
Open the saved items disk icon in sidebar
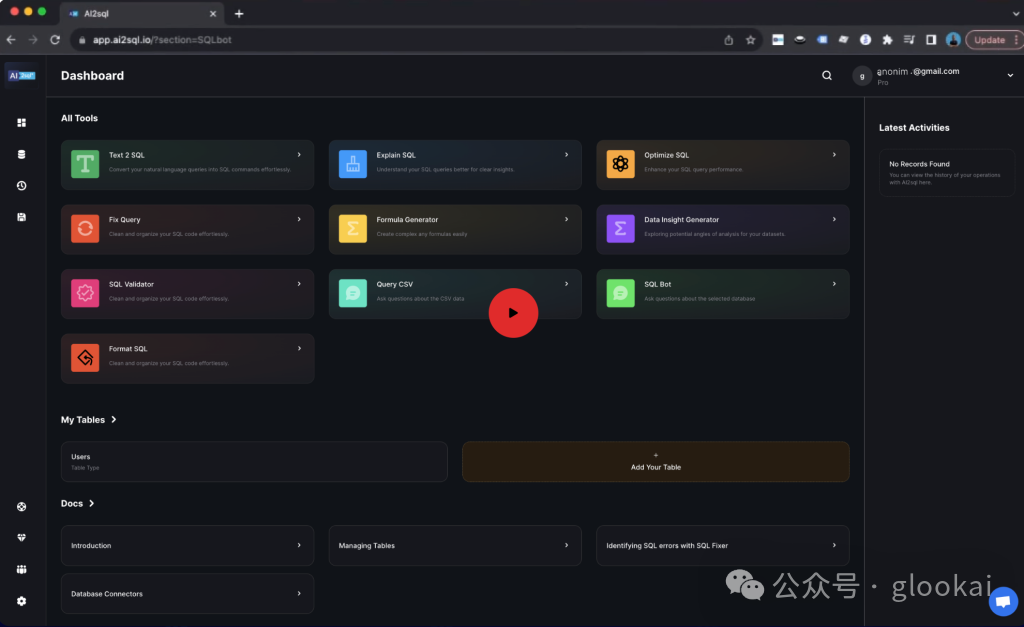point(22,217)
